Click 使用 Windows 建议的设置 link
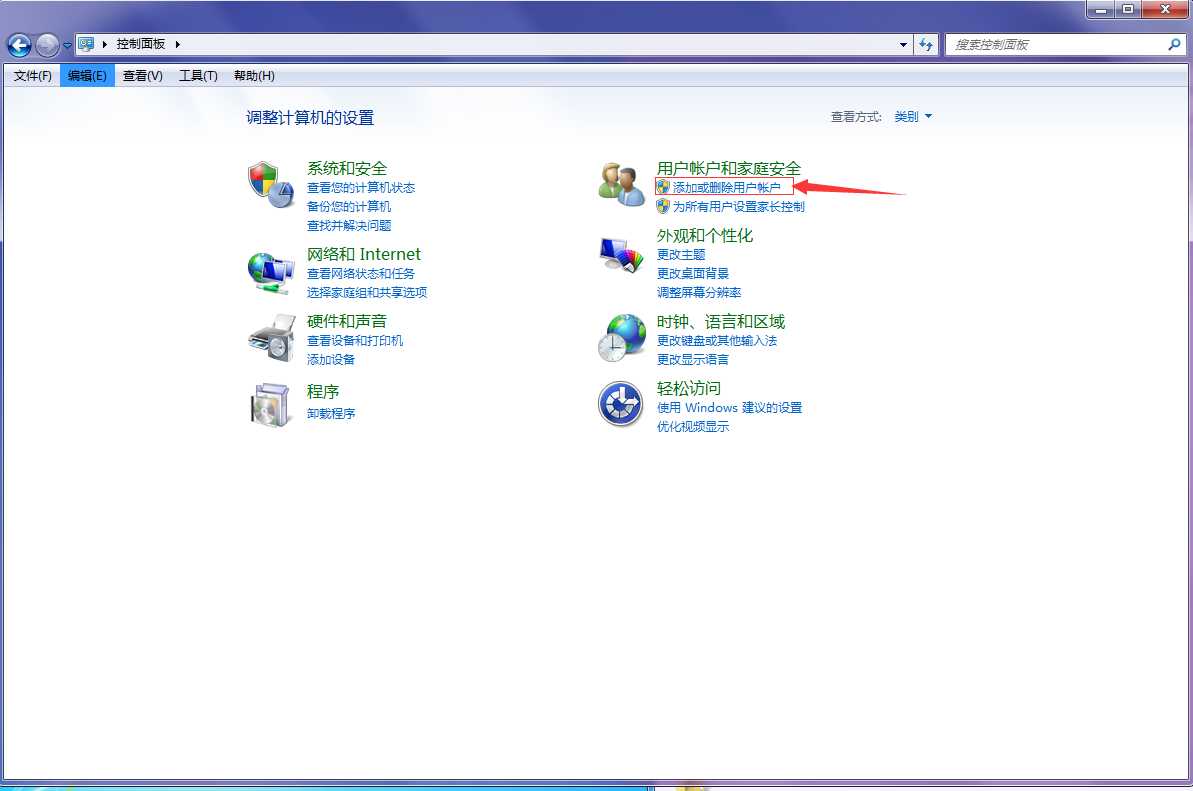The image size is (1193, 791). pyautogui.click(x=729, y=407)
